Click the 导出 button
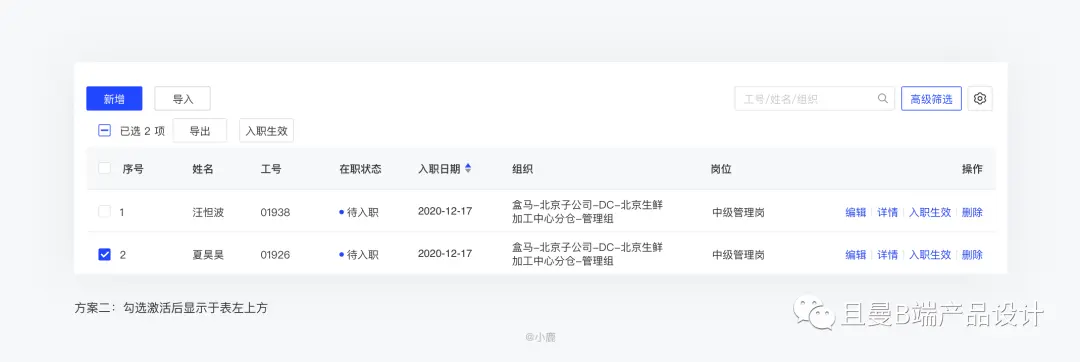The height and width of the screenshot is (362, 1080). (200, 131)
